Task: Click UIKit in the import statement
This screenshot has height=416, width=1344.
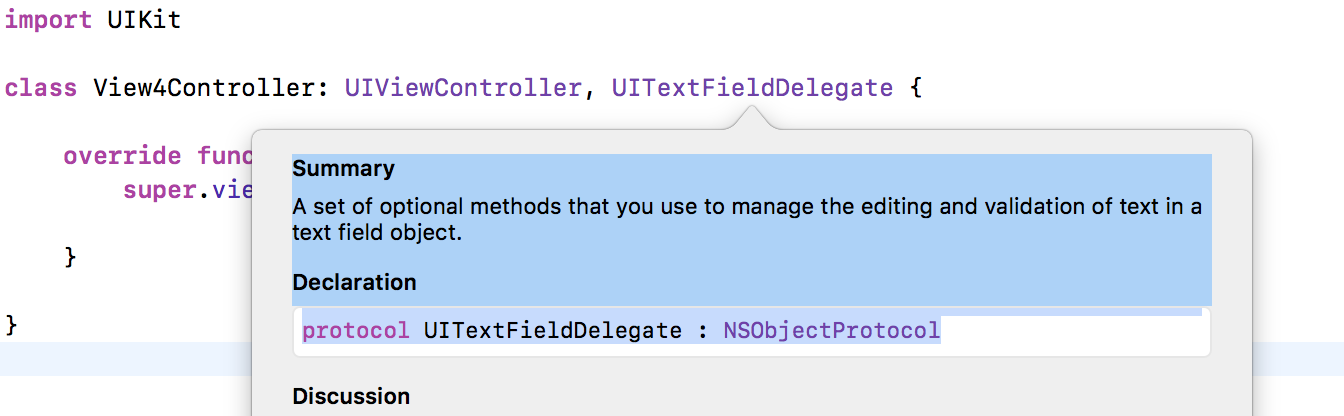Action: click(144, 20)
